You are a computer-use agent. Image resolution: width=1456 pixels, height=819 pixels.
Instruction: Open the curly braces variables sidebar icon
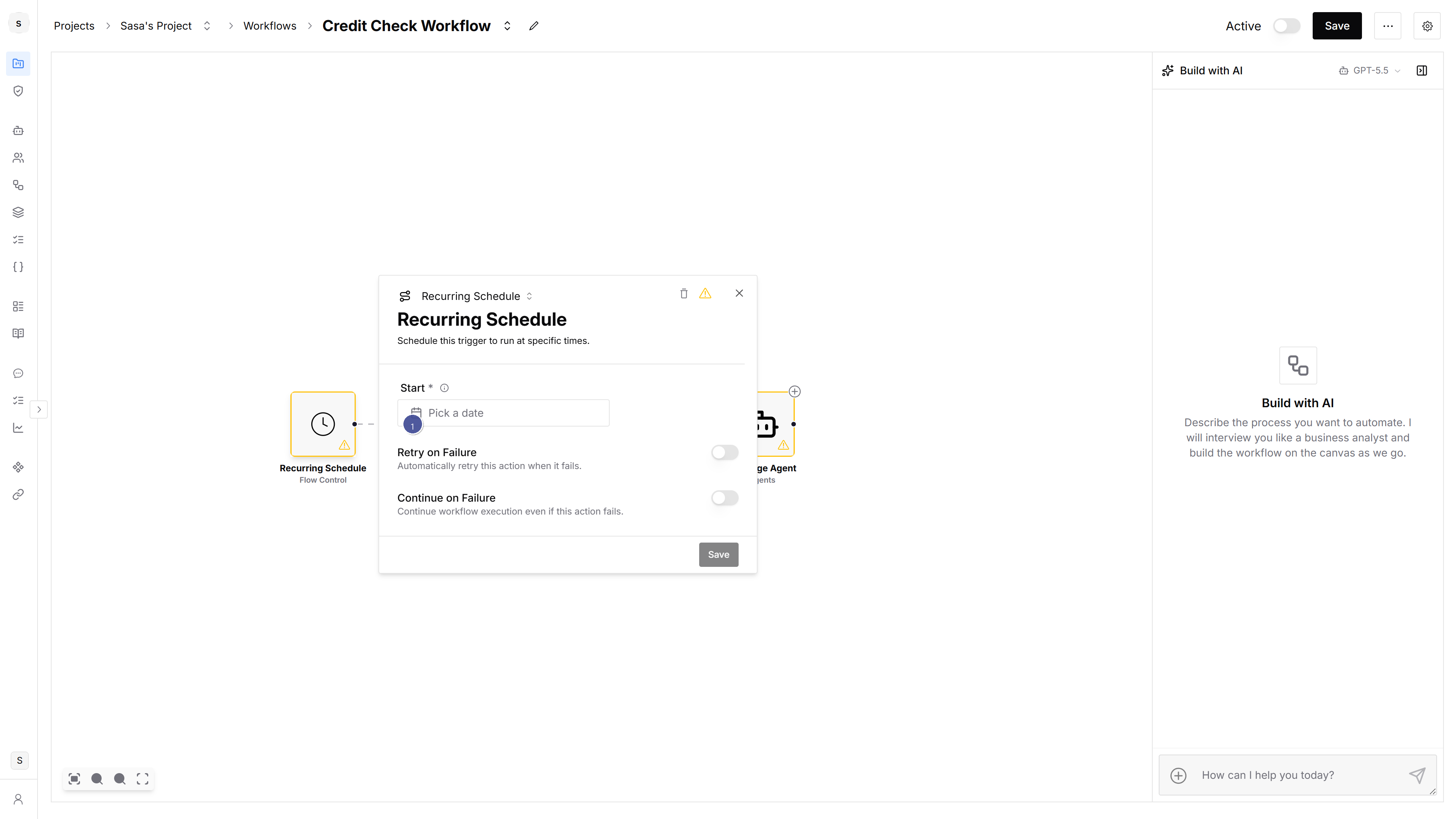pyautogui.click(x=18, y=267)
